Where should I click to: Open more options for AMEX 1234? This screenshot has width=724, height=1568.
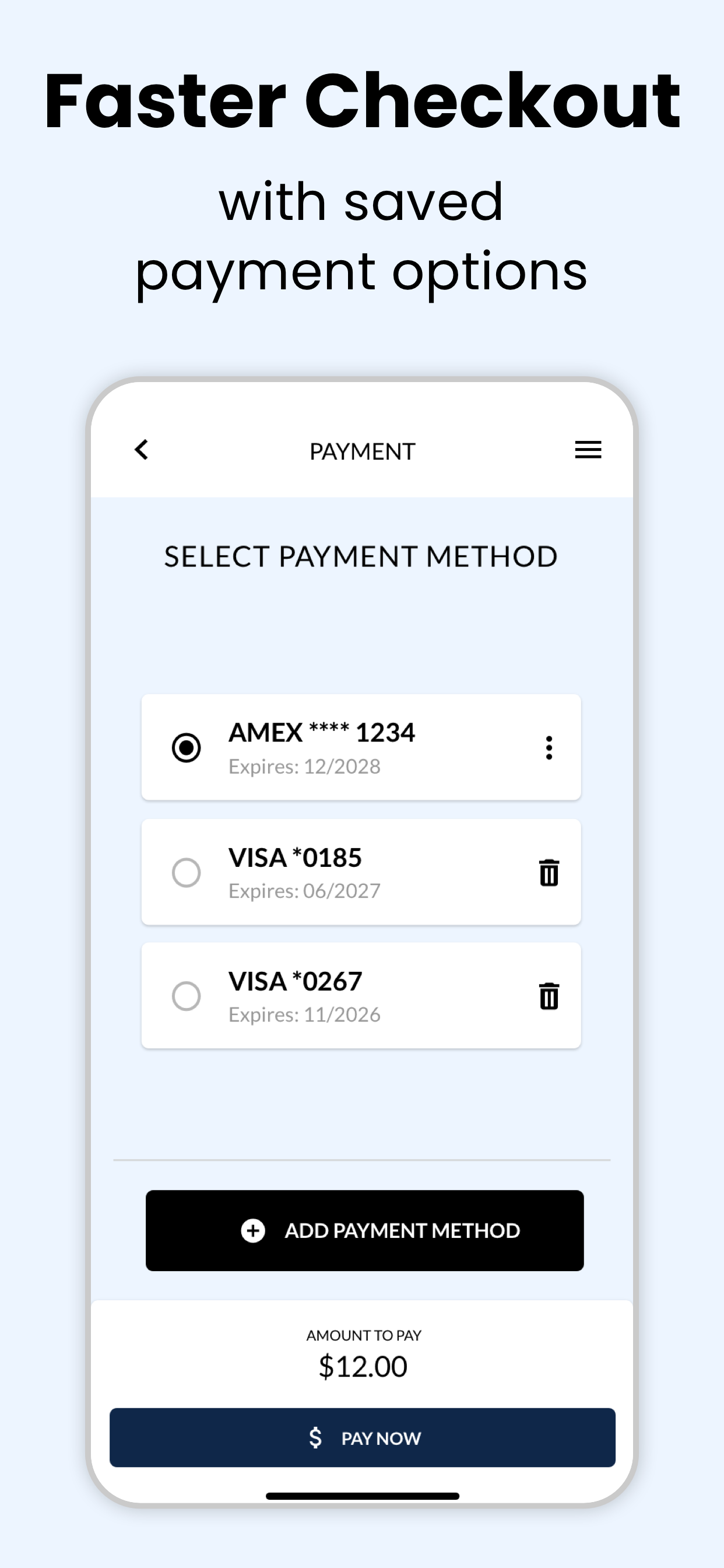click(x=549, y=747)
